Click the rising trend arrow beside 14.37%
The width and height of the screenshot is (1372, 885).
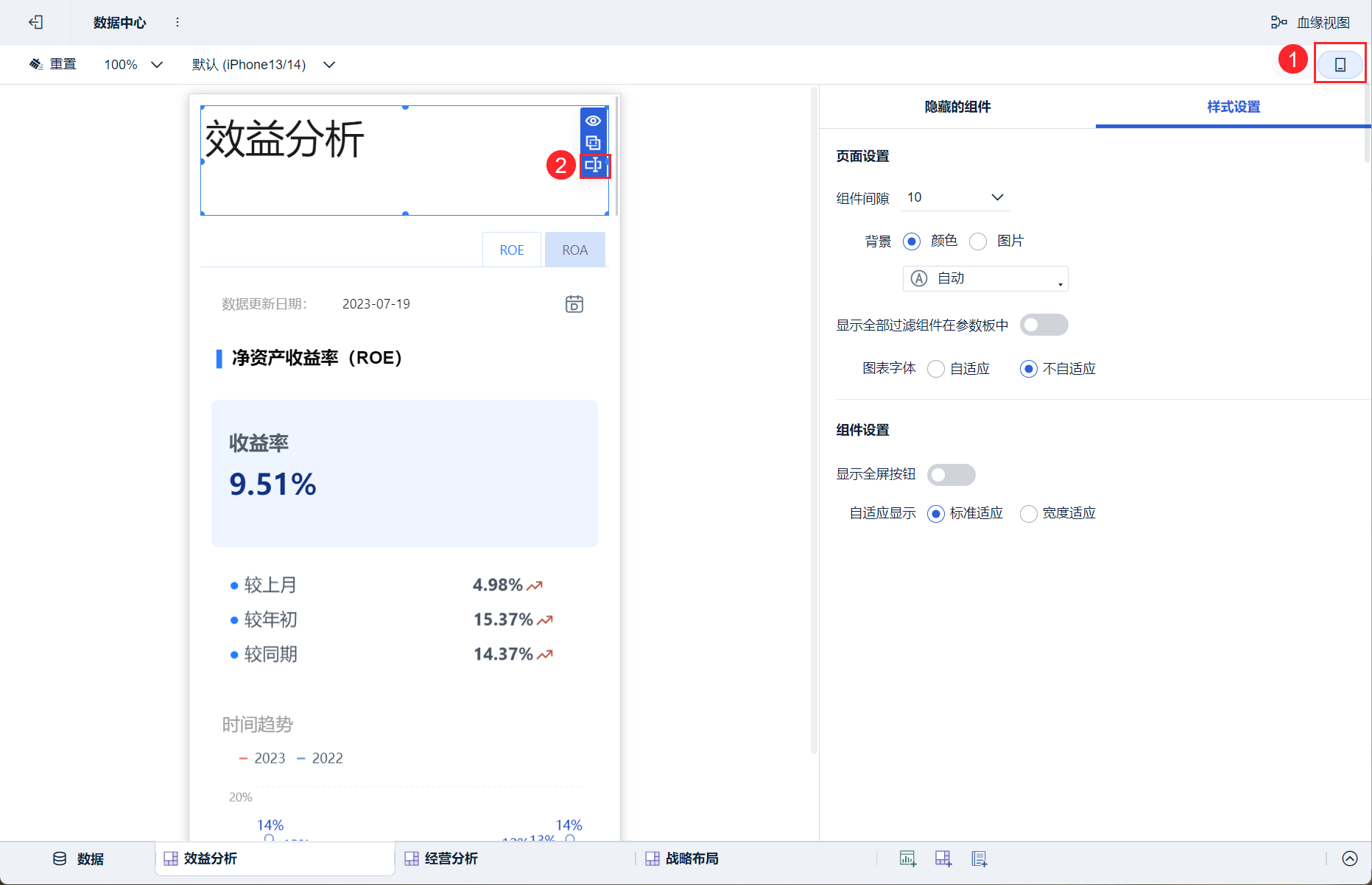coord(545,655)
